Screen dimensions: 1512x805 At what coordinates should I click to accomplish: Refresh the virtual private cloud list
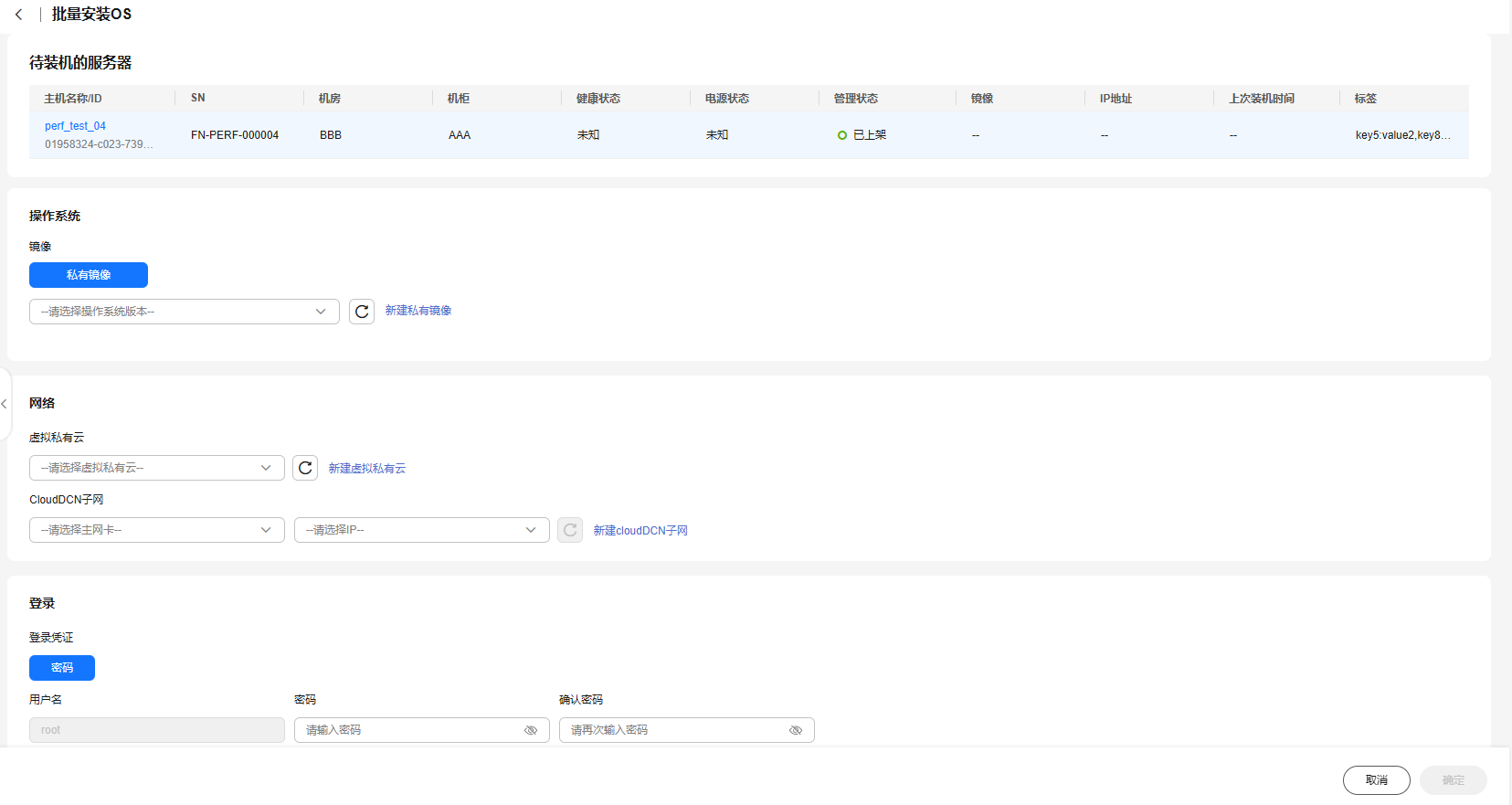305,468
